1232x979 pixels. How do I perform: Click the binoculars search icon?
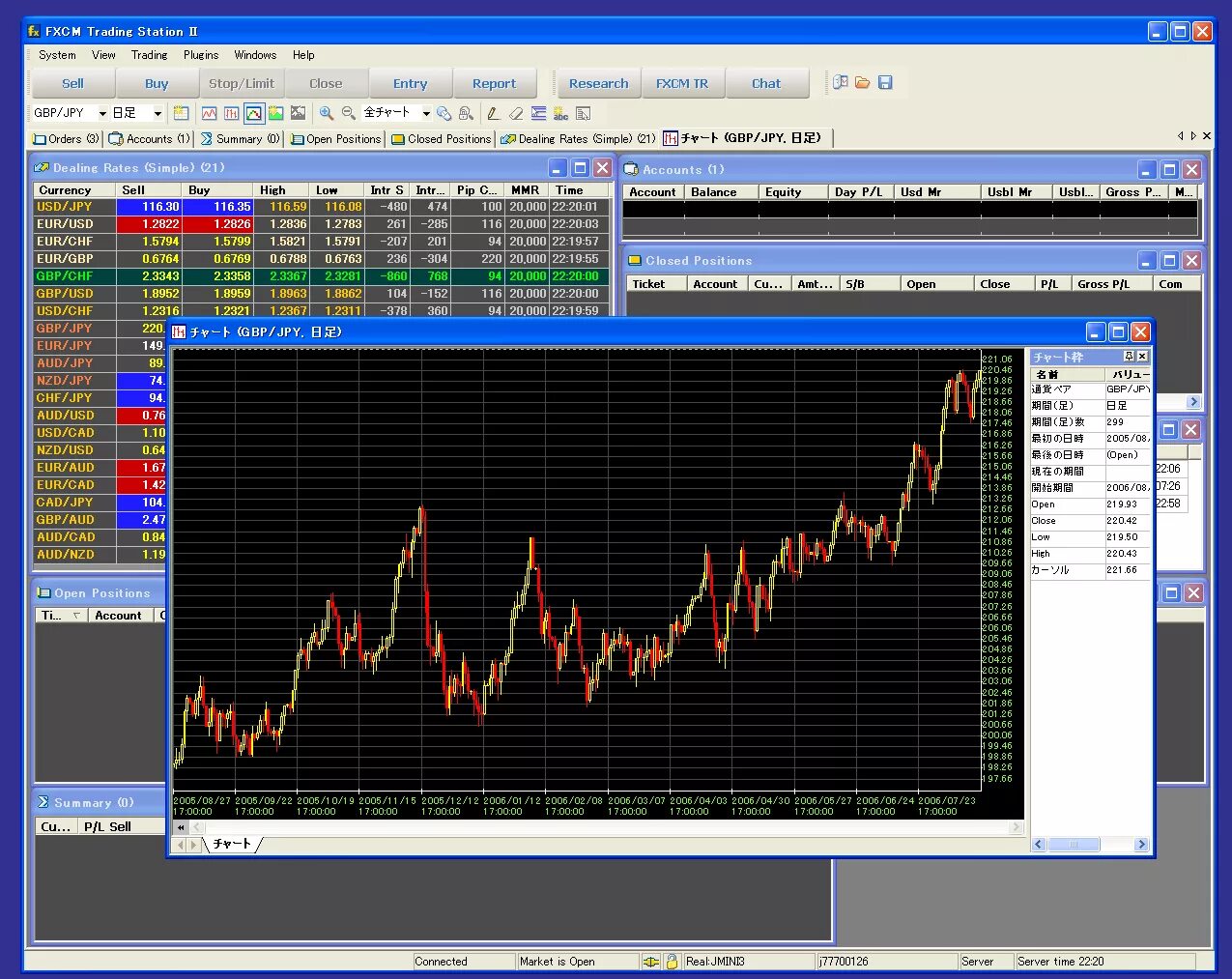click(x=466, y=113)
